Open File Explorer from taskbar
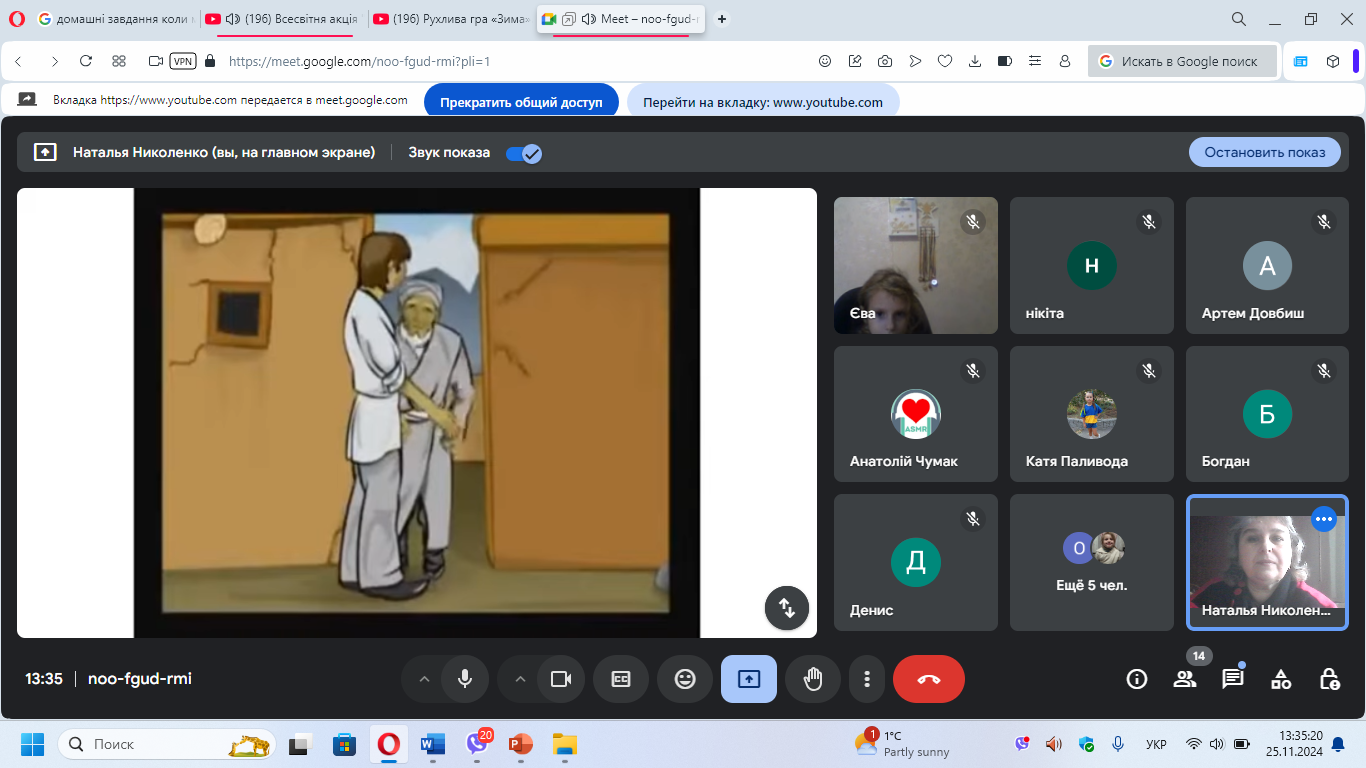The image size is (1366, 768). click(x=565, y=744)
